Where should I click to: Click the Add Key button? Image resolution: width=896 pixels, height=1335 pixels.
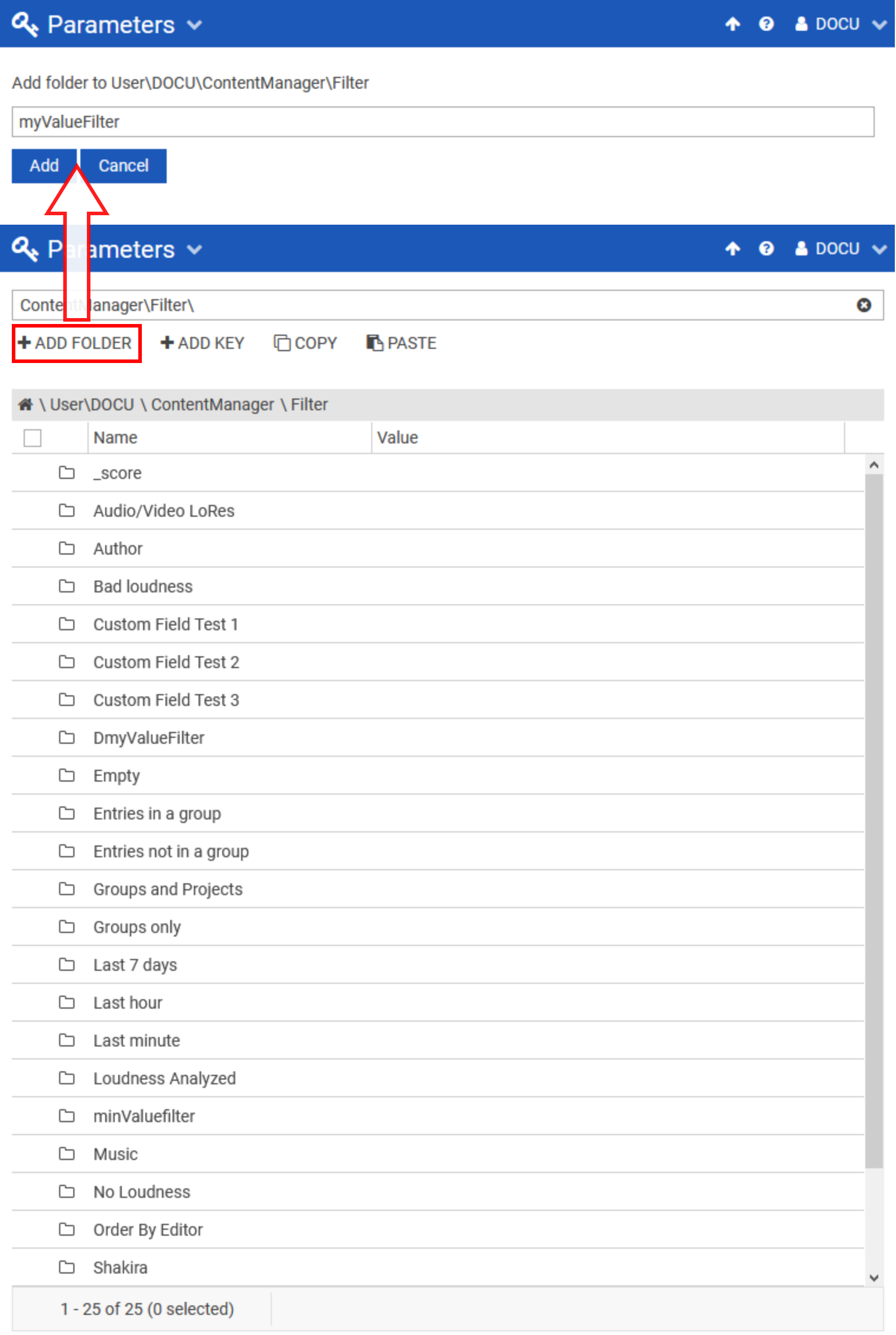(202, 343)
